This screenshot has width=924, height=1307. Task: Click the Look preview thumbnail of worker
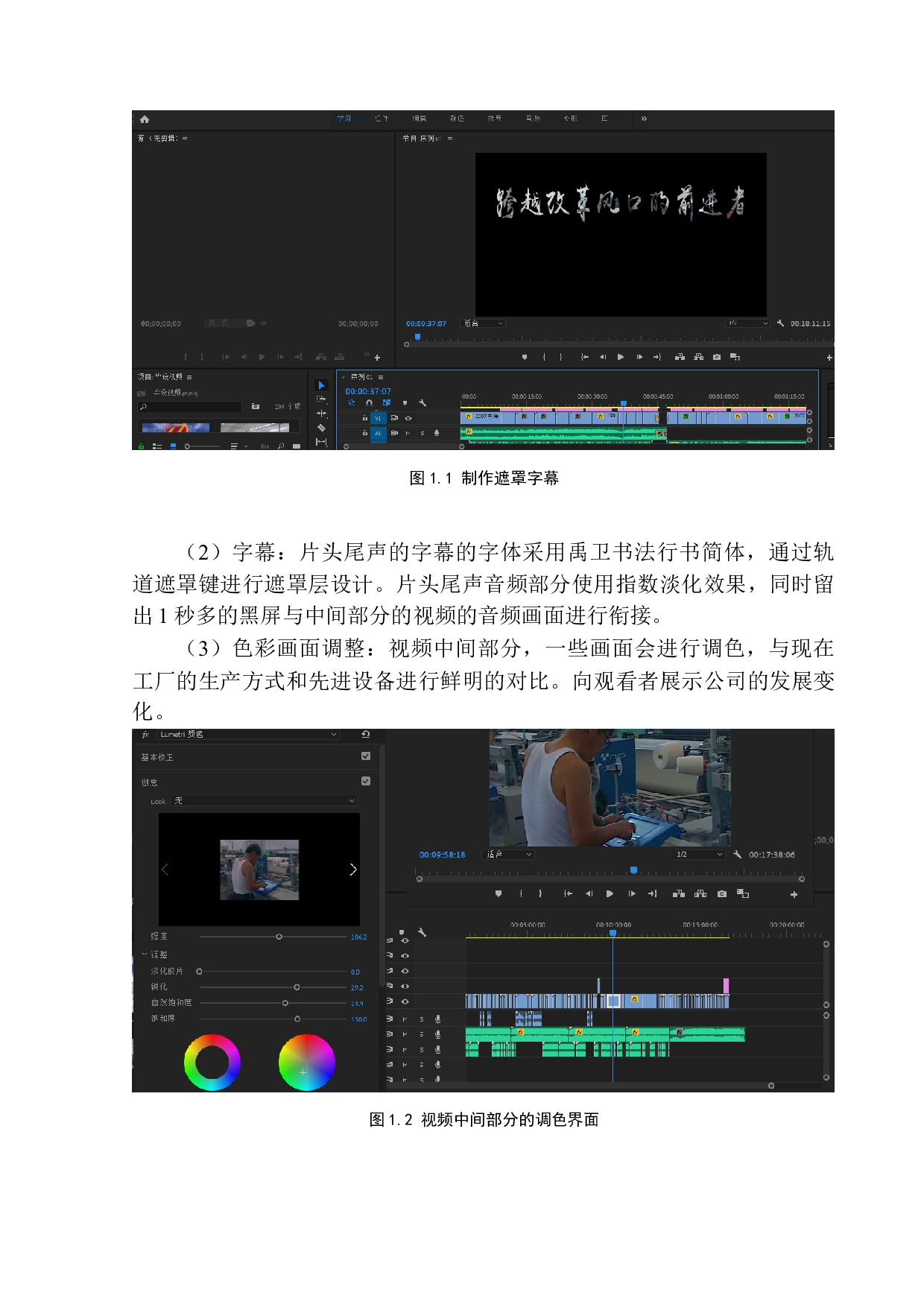(259, 870)
